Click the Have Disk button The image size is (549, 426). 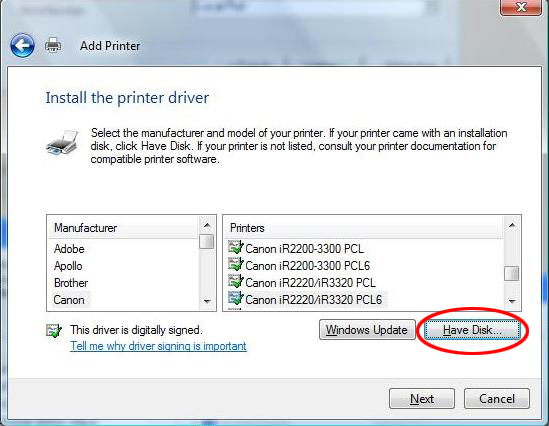[x=472, y=330]
